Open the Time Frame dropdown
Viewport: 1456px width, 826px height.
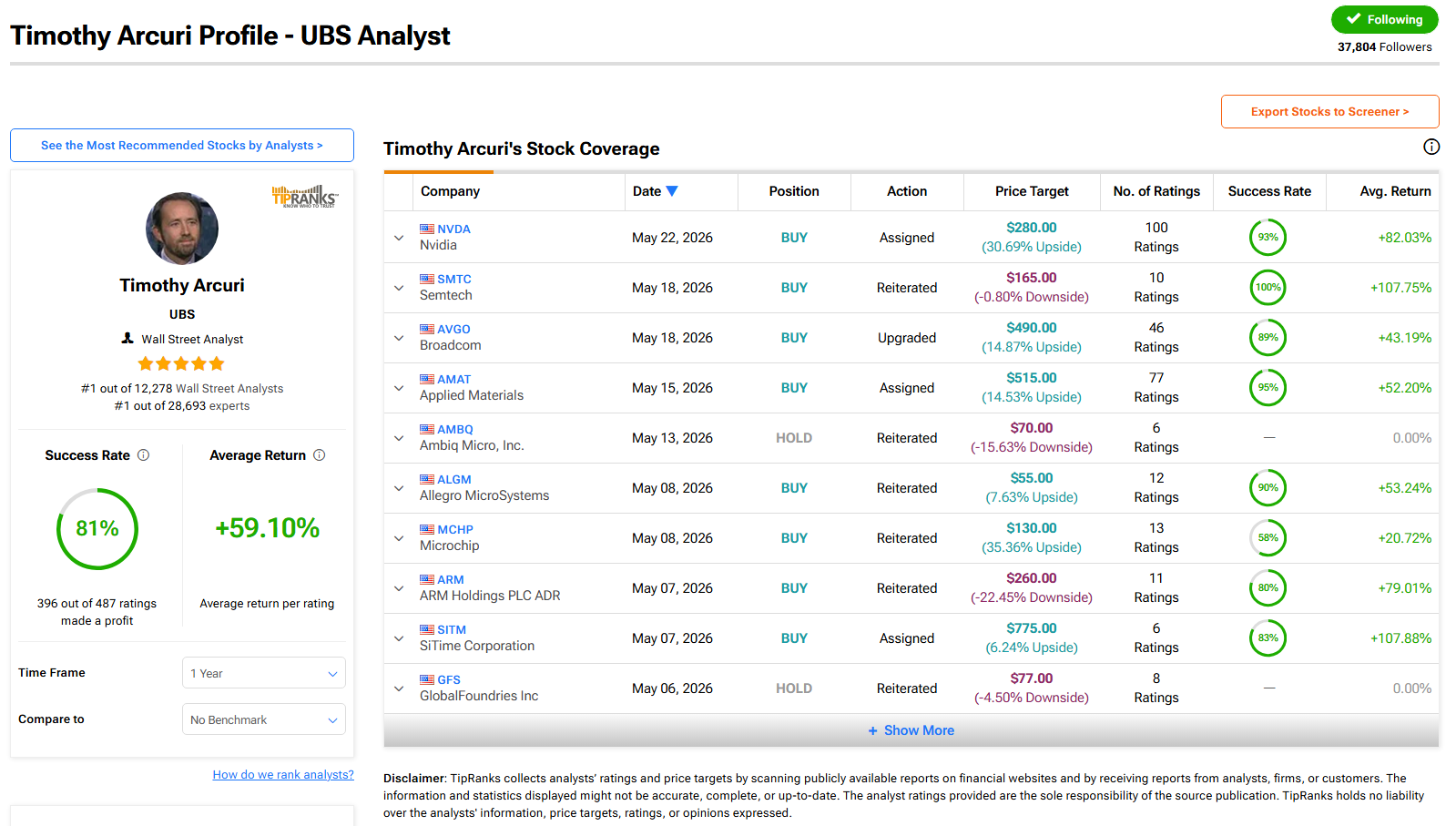click(x=264, y=673)
